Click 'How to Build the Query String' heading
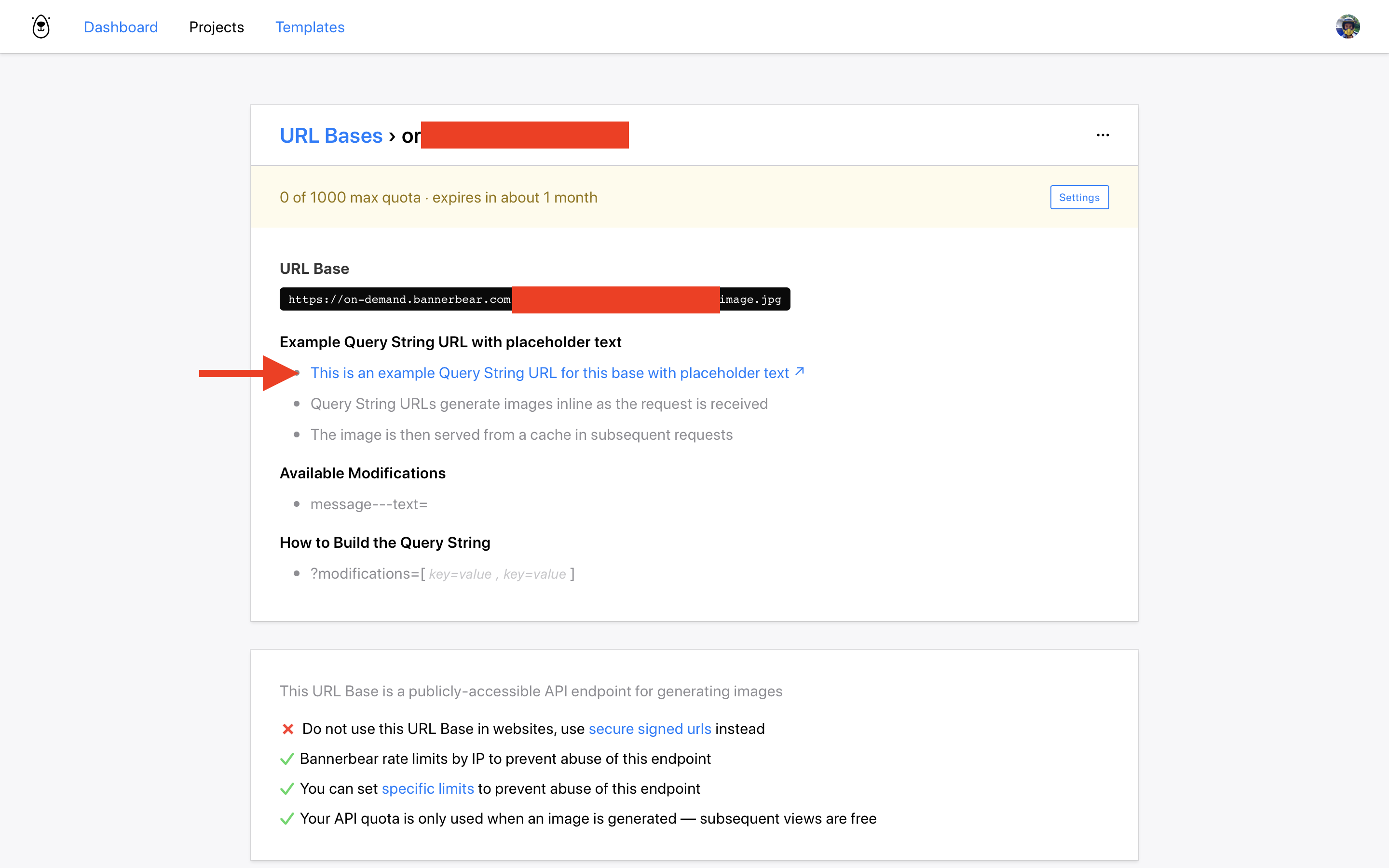Image resolution: width=1389 pixels, height=868 pixels. coord(385,542)
